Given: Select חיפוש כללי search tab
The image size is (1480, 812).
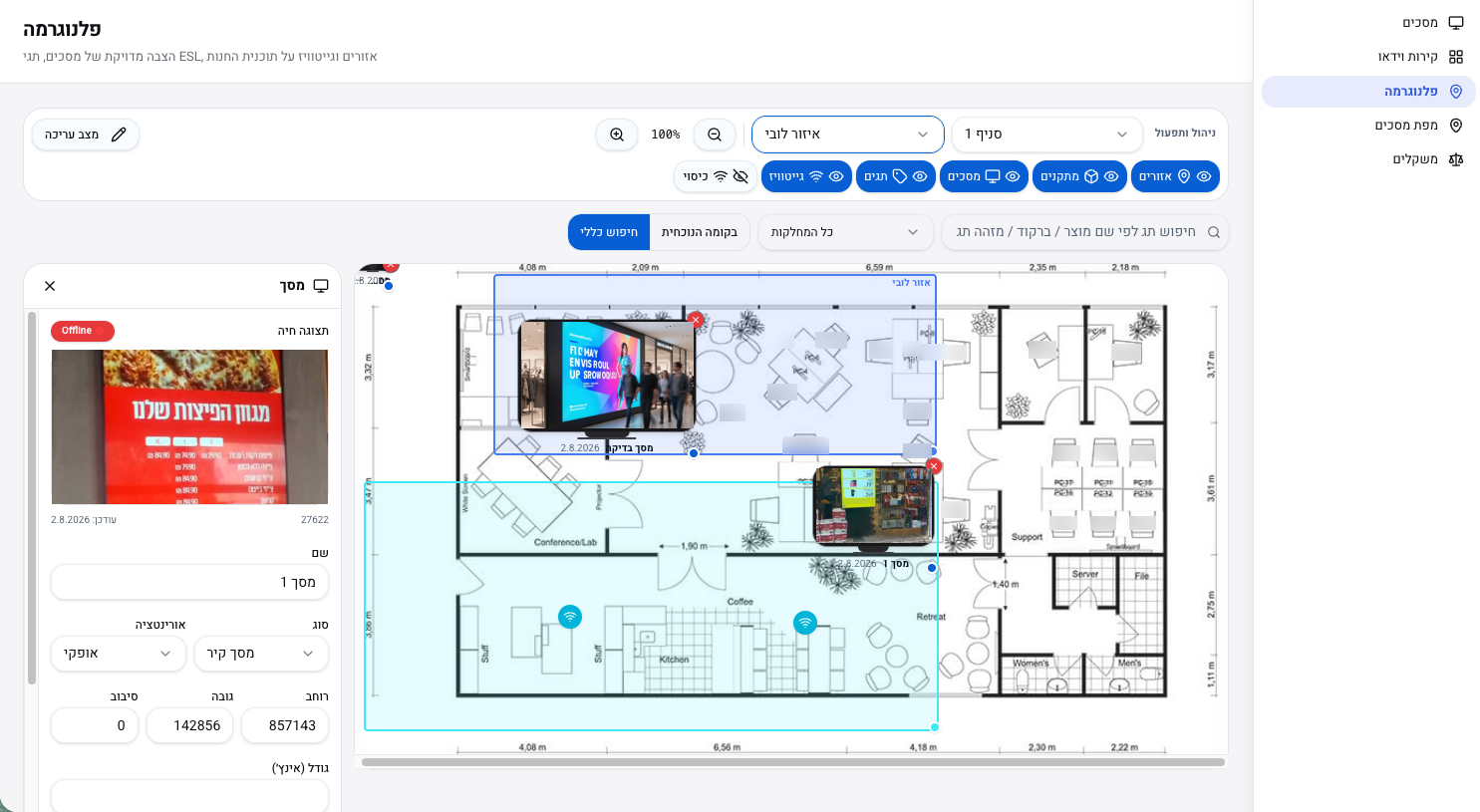Looking at the screenshot, I should [x=609, y=232].
